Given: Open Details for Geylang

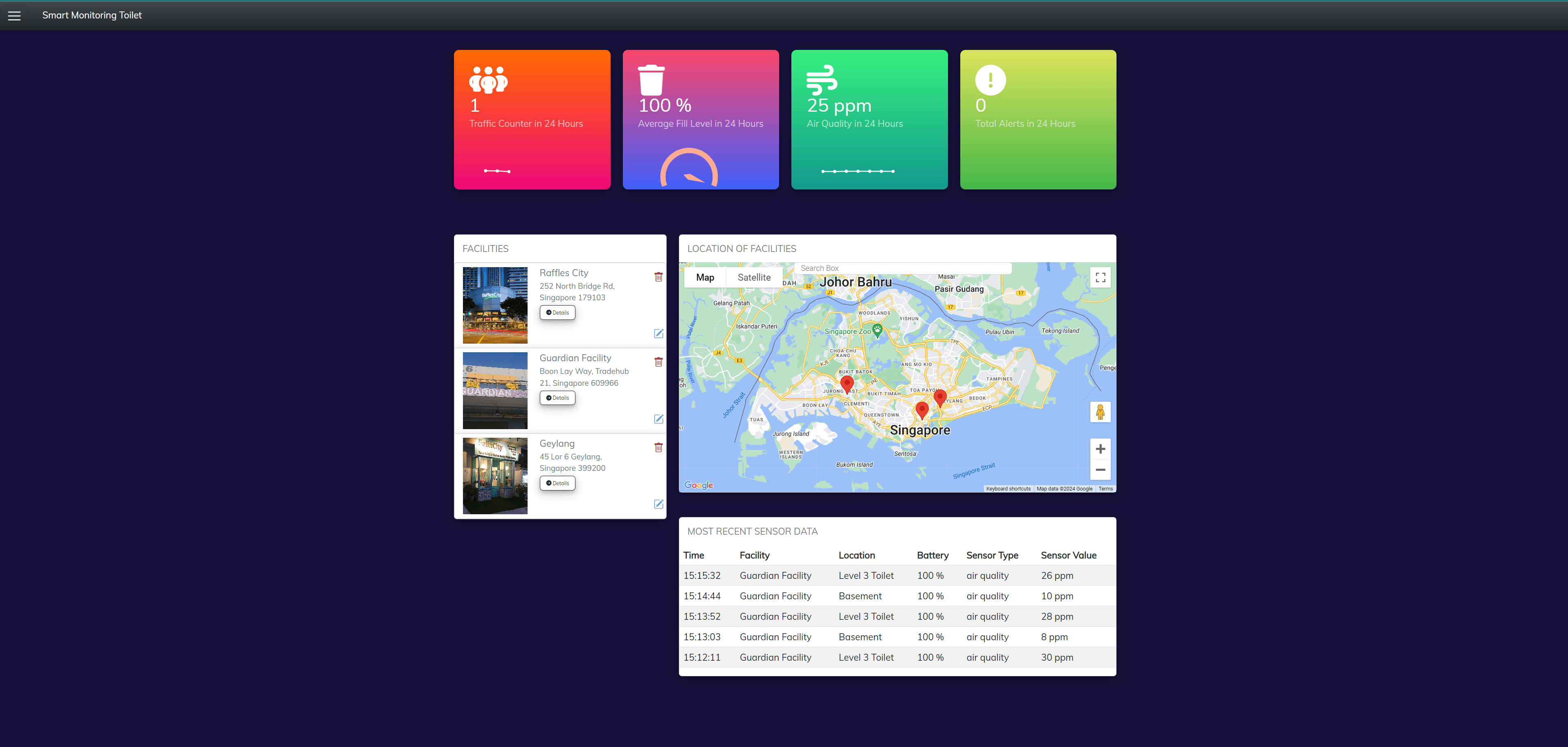Looking at the screenshot, I should pos(557,484).
